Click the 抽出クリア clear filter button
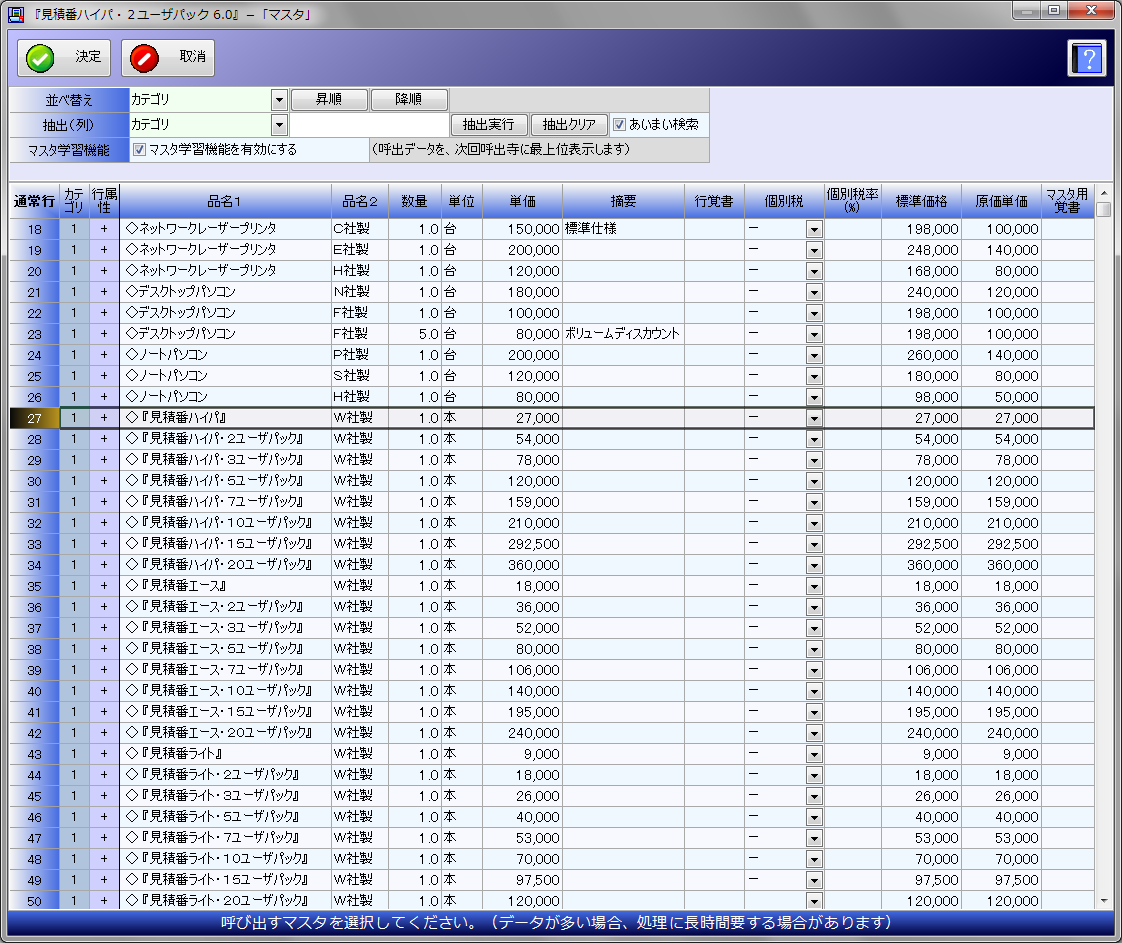 click(x=569, y=124)
